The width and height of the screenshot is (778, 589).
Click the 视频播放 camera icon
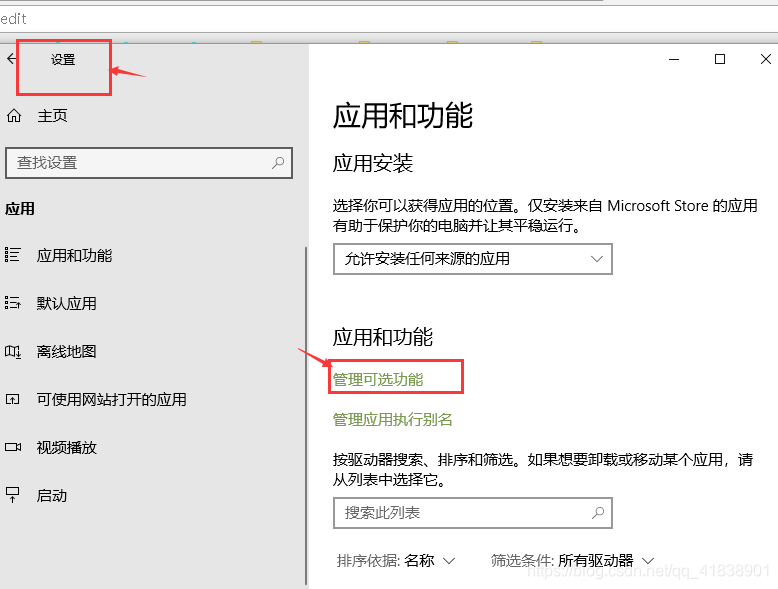coord(13,447)
